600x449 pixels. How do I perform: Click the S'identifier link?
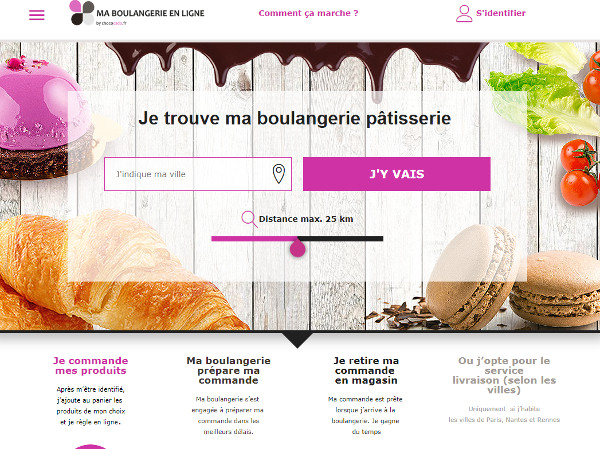[501, 13]
